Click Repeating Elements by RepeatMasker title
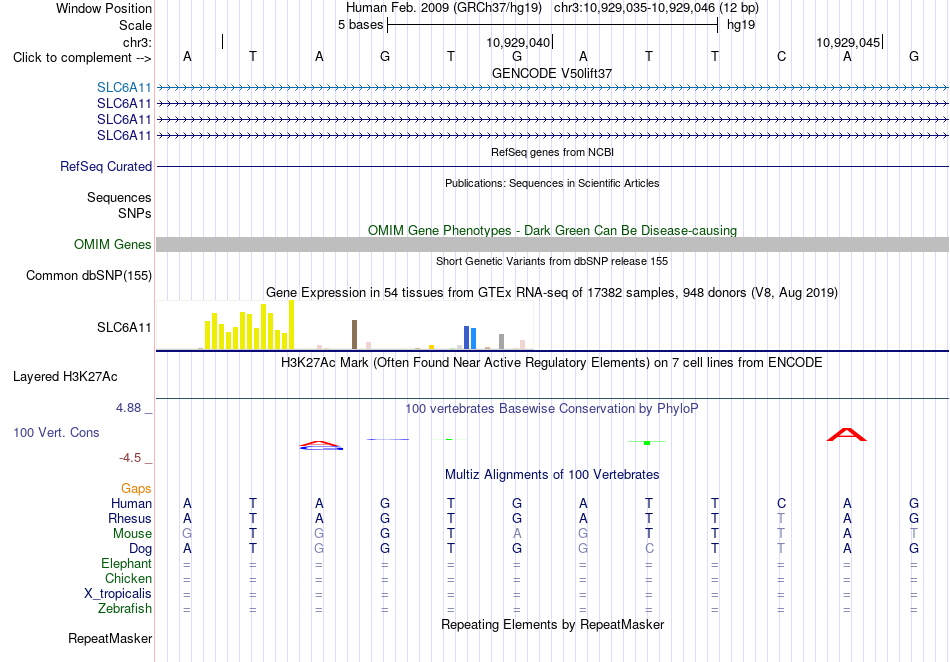The height and width of the screenshot is (662, 950). (553, 625)
